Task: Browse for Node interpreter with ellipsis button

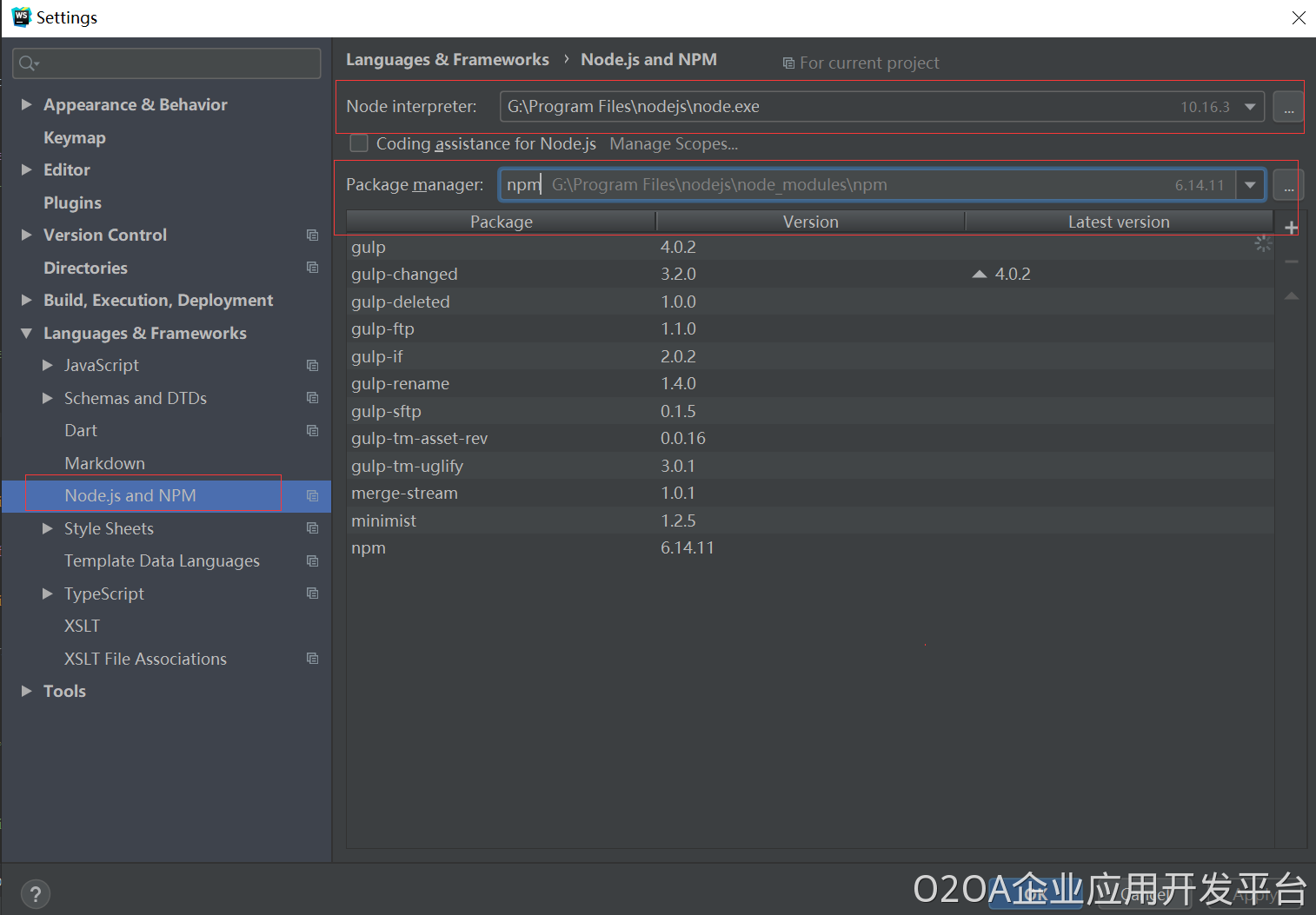Action: tap(1288, 108)
